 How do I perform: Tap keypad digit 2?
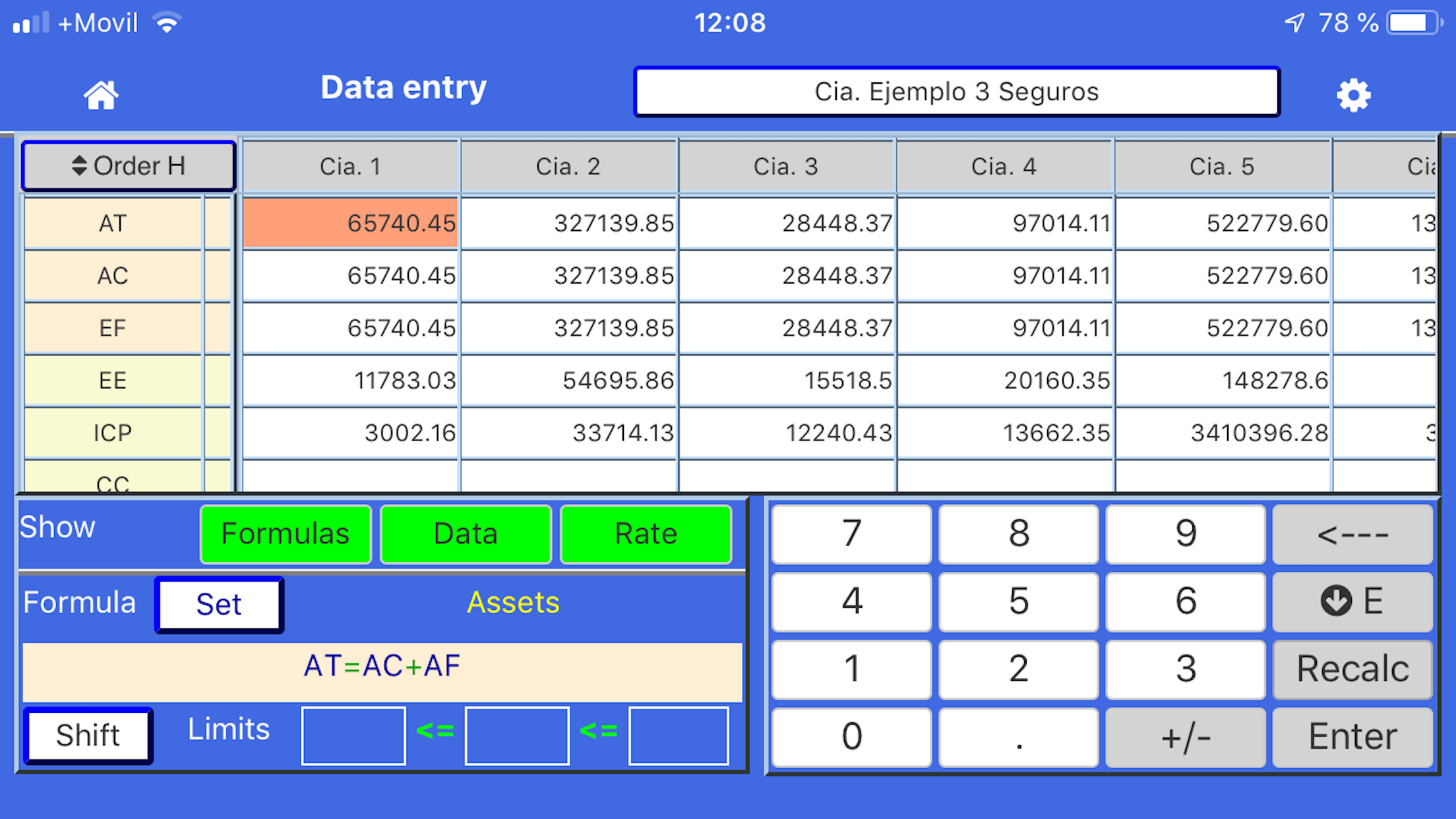coord(1018,669)
